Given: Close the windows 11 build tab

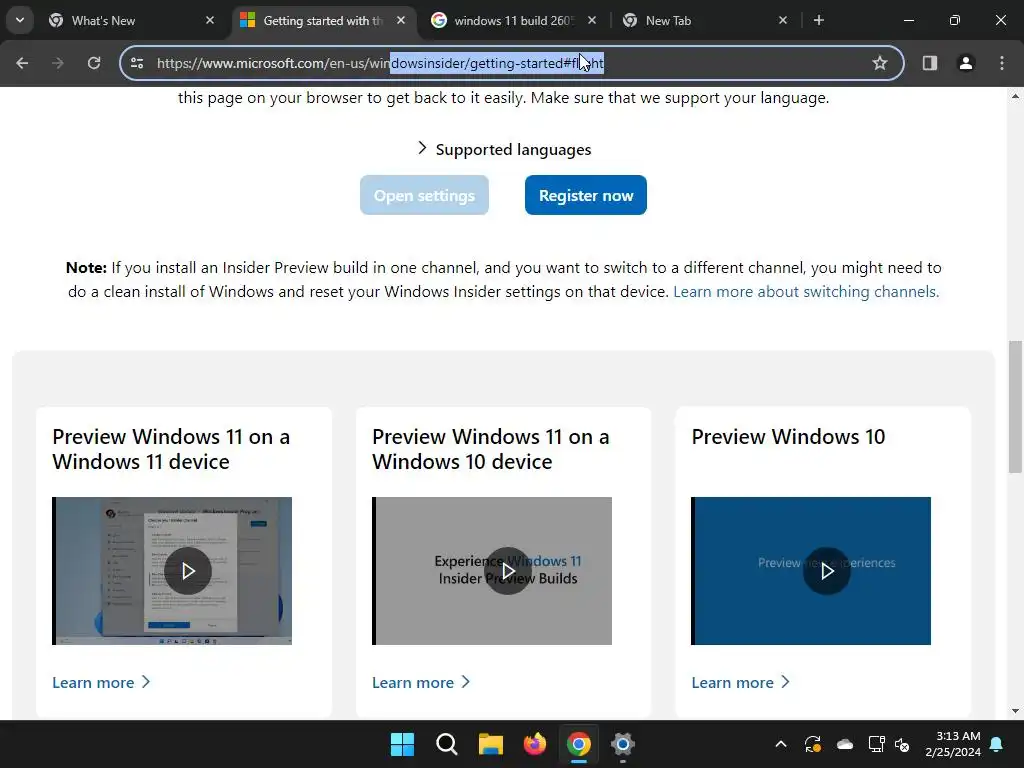Looking at the screenshot, I should tap(592, 21).
